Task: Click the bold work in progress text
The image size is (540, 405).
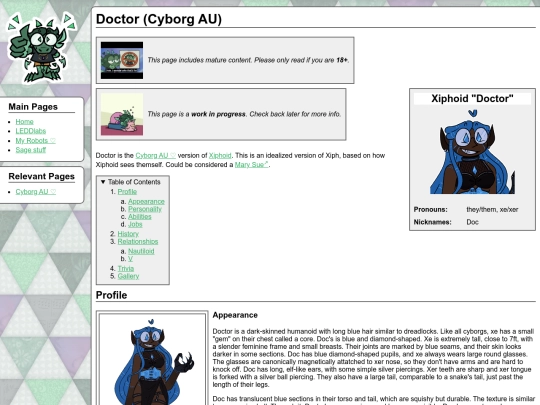Action: (218, 114)
